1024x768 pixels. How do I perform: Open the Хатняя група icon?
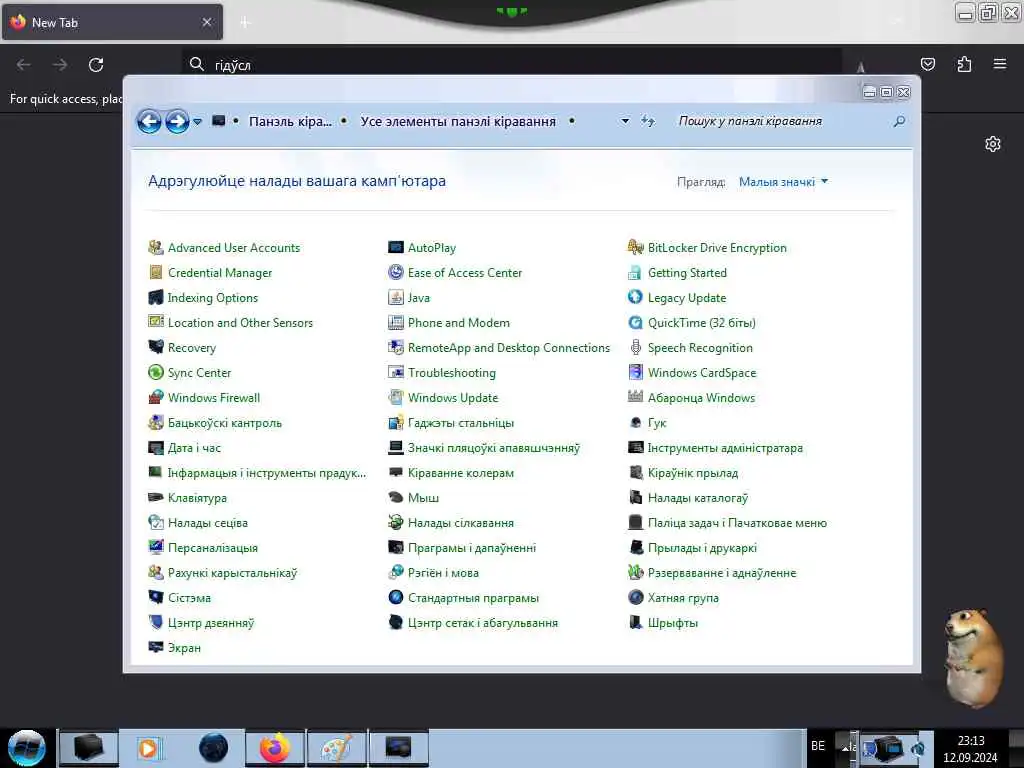[635, 598]
